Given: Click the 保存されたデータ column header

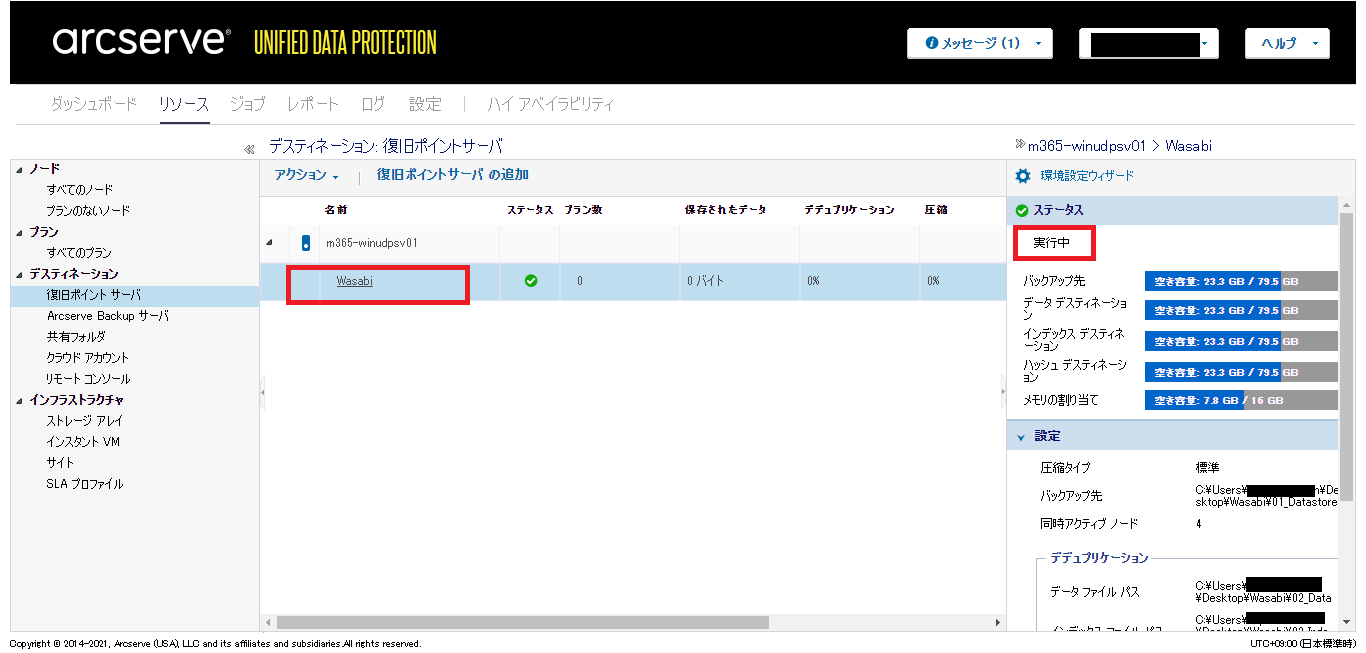Looking at the screenshot, I should coord(725,210).
